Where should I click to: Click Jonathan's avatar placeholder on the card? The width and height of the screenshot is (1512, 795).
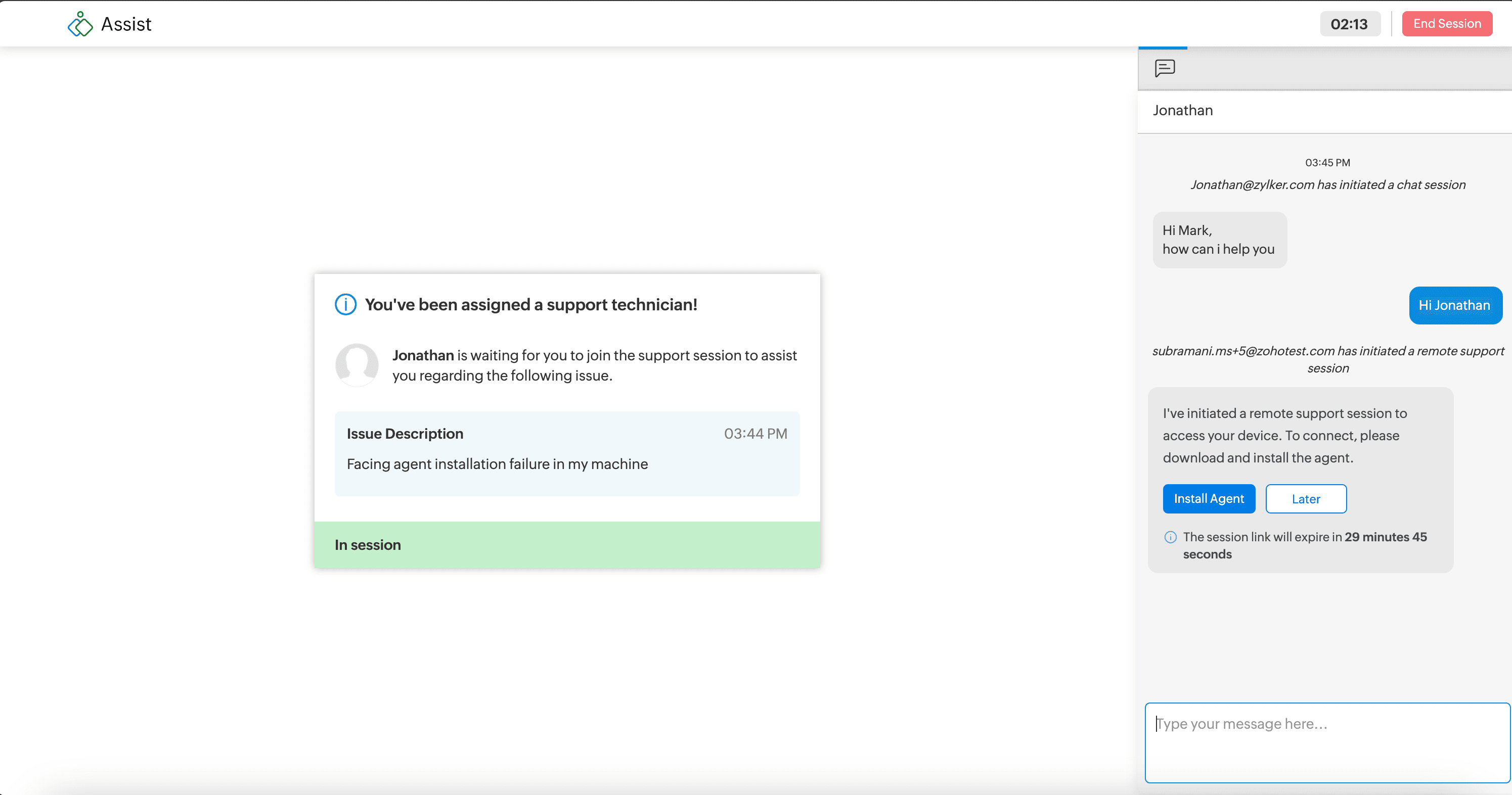coord(357,364)
